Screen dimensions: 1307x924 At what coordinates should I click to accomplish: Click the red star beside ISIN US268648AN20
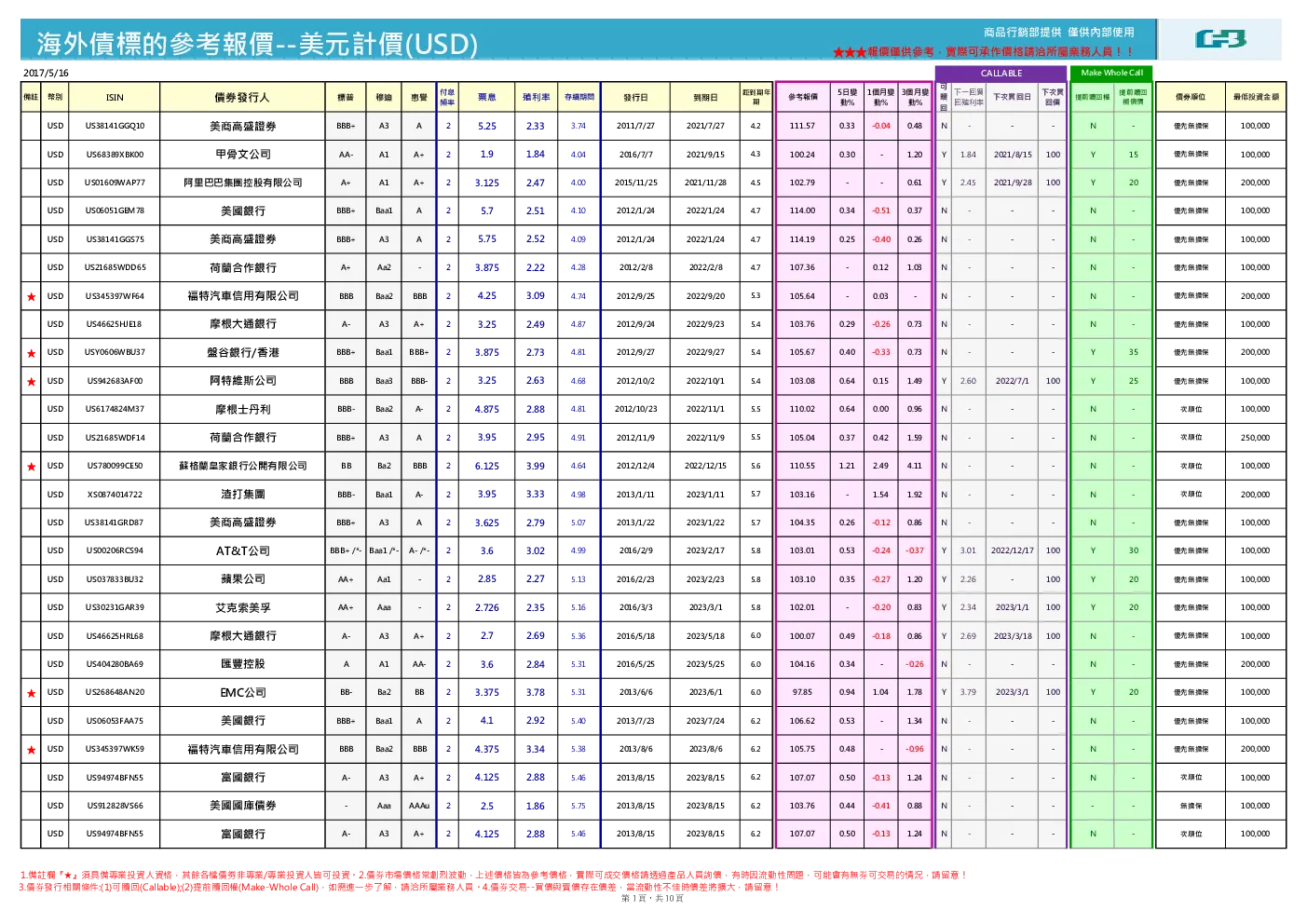click(x=31, y=693)
